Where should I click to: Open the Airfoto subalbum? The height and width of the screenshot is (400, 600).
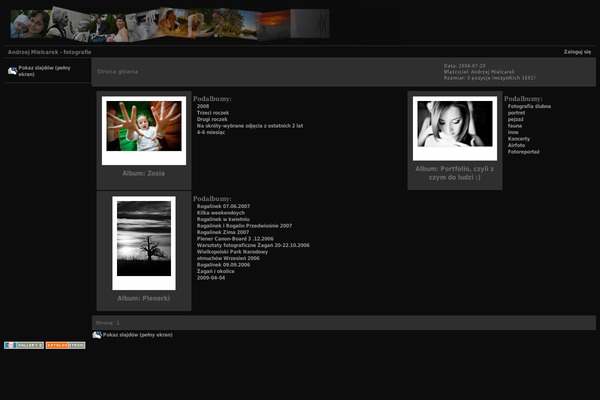[x=516, y=145]
